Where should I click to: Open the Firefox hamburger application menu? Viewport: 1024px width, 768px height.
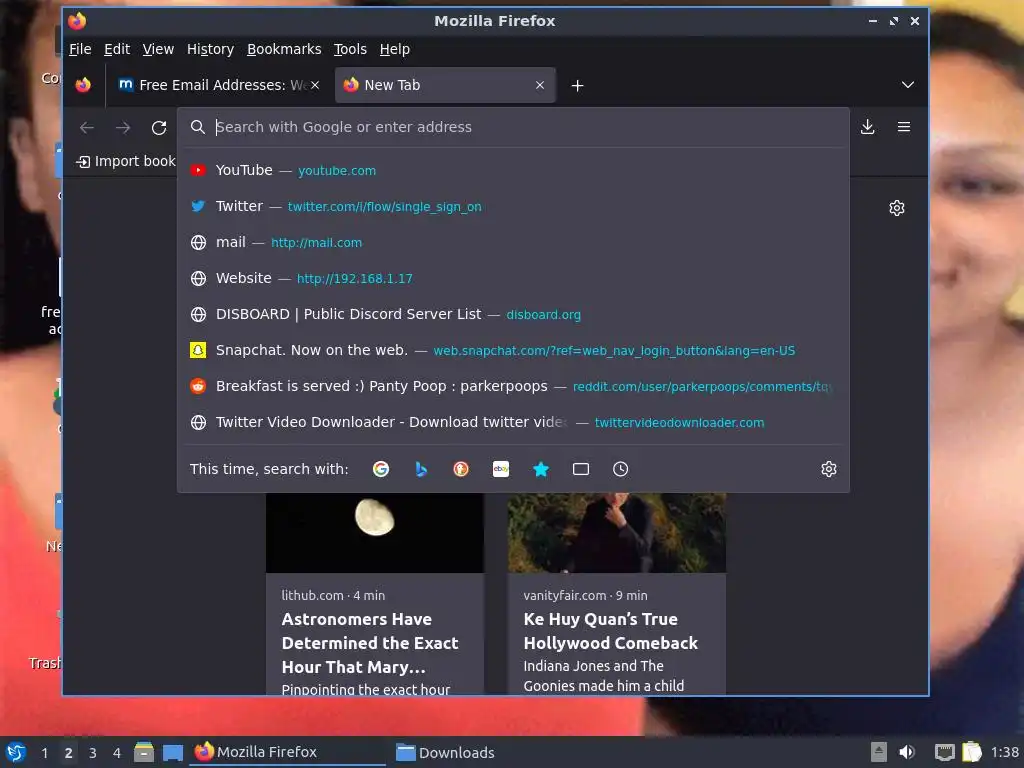[904, 127]
